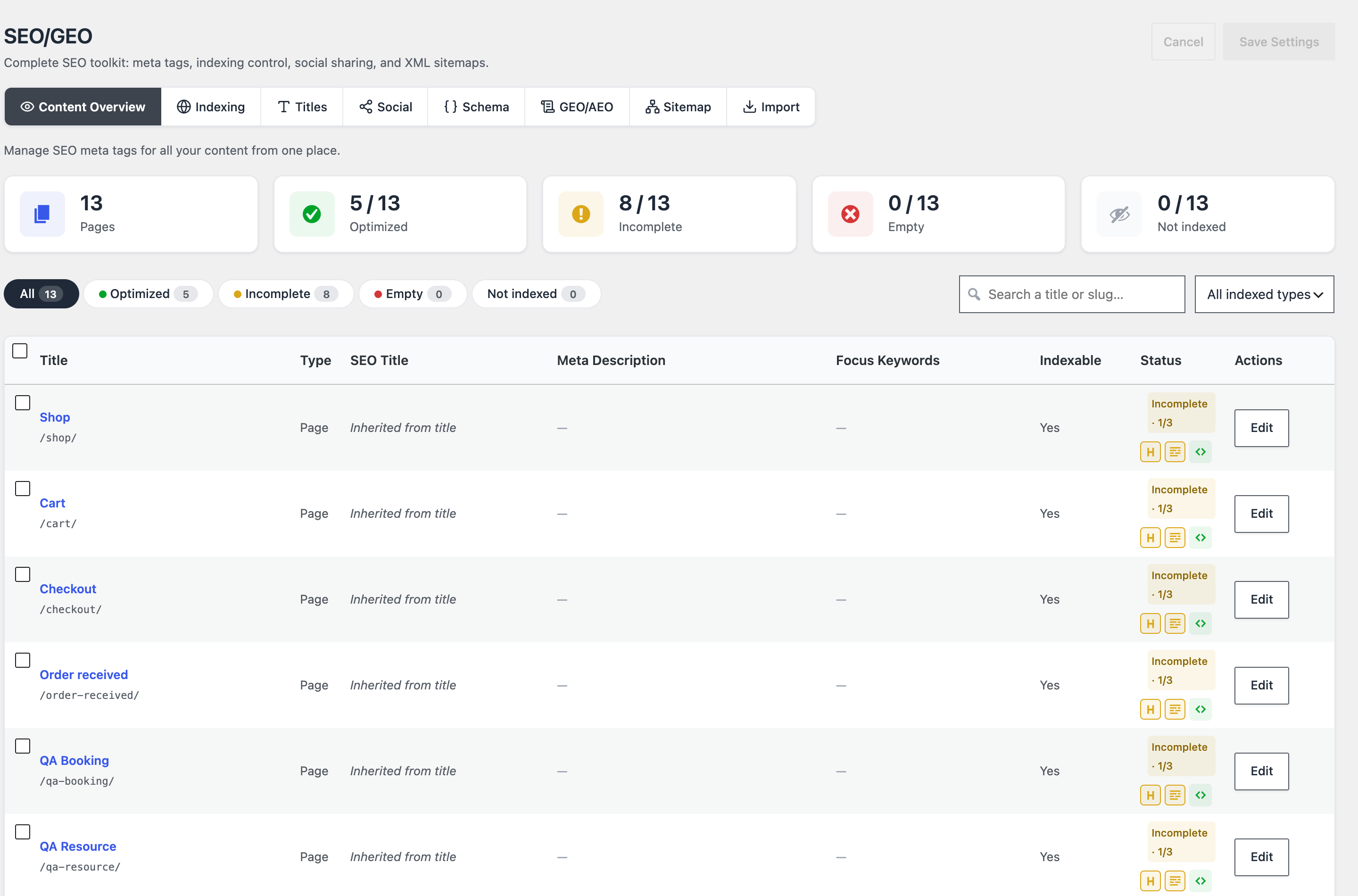1358x896 pixels.
Task: Click the H heading icon in Shop row
Action: click(1150, 452)
